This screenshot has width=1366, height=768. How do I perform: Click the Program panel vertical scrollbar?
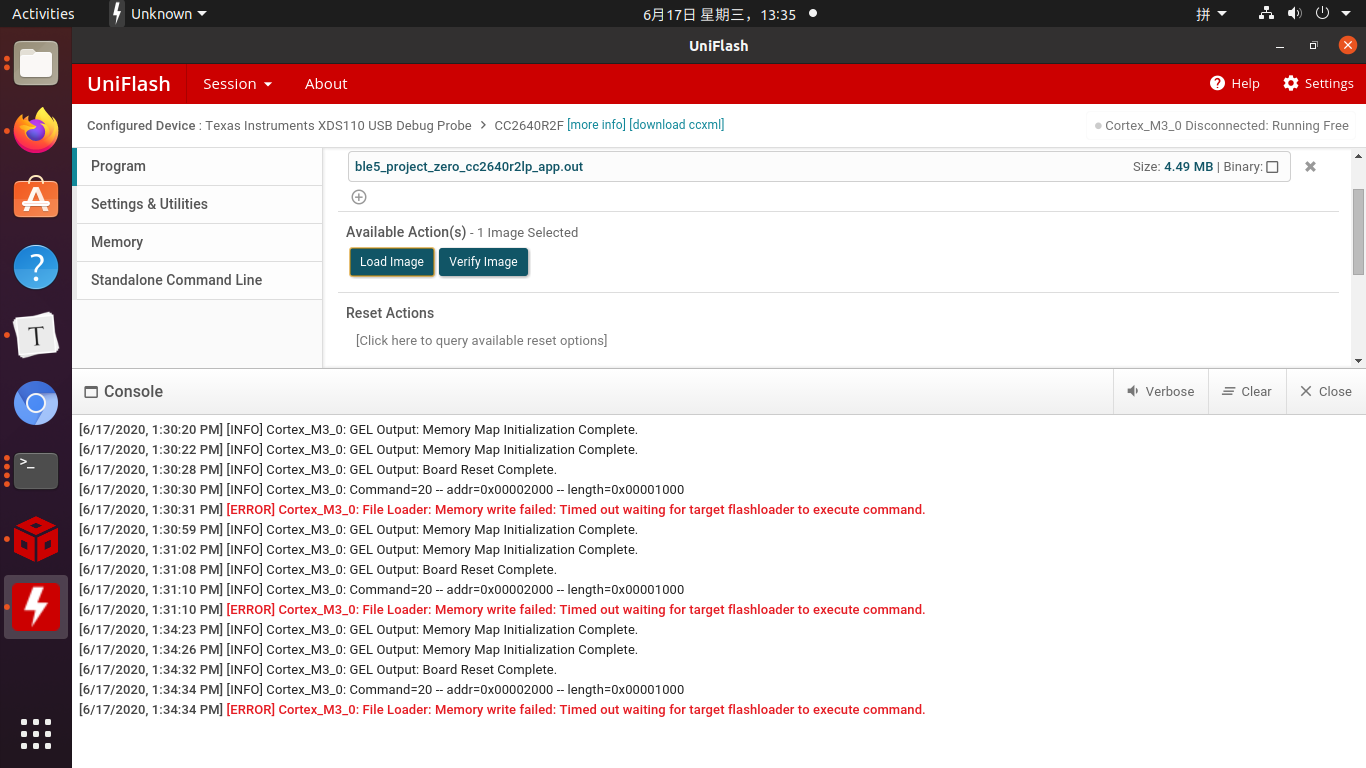point(1358,231)
